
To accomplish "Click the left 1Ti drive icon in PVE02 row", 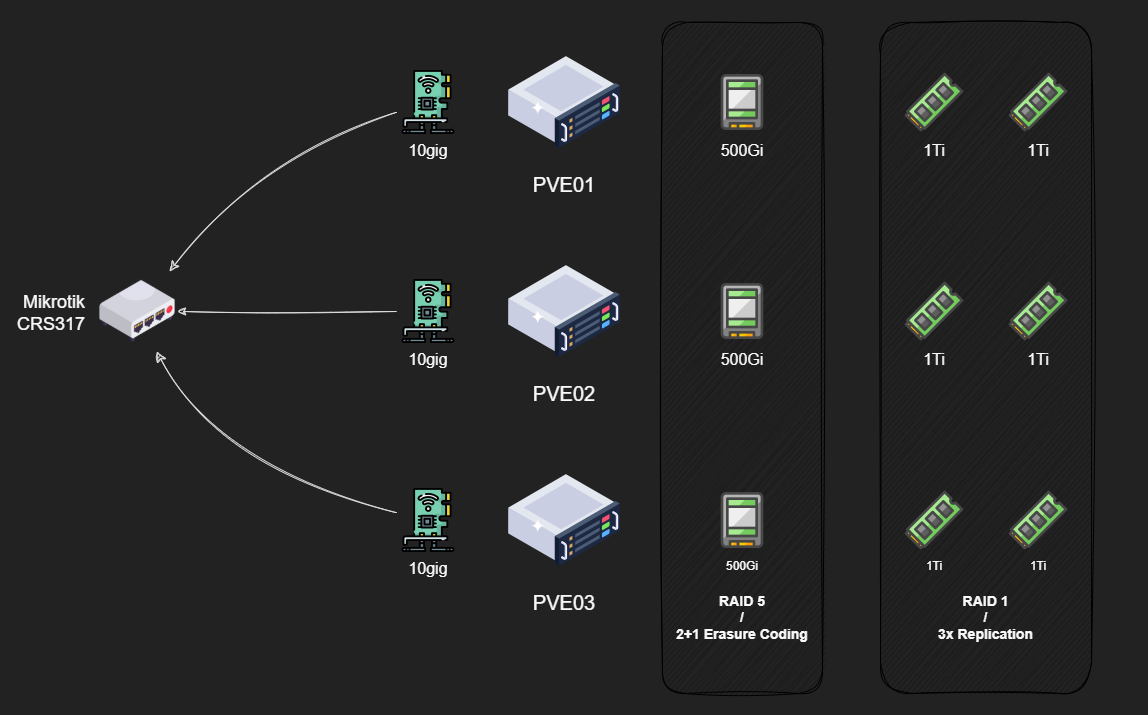I will tap(934, 310).
